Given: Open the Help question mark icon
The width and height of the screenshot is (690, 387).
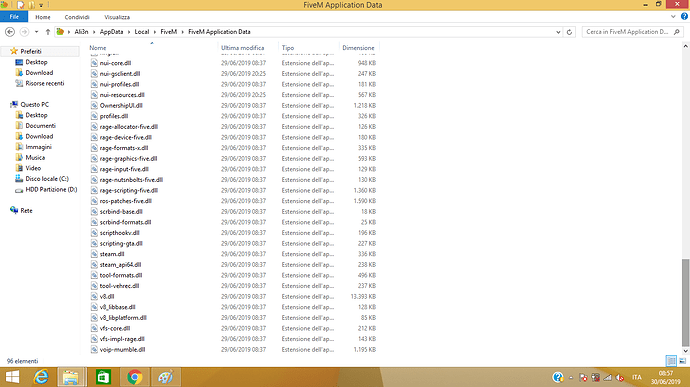Looking at the screenshot, I should [684, 17].
